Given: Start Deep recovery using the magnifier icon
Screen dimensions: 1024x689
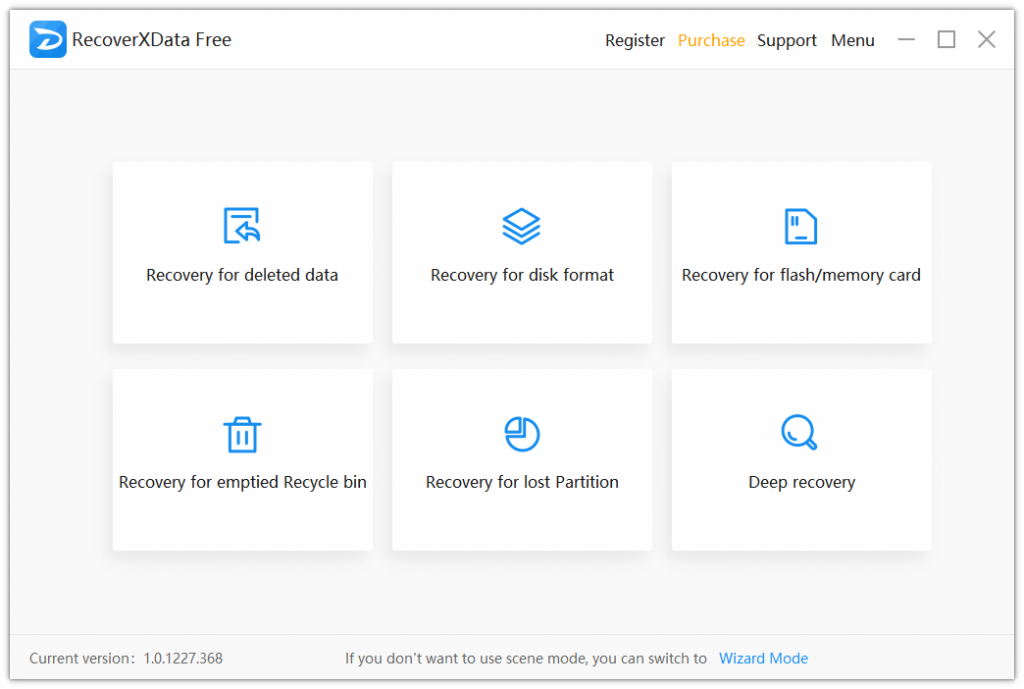Looking at the screenshot, I should pos(800,434).
